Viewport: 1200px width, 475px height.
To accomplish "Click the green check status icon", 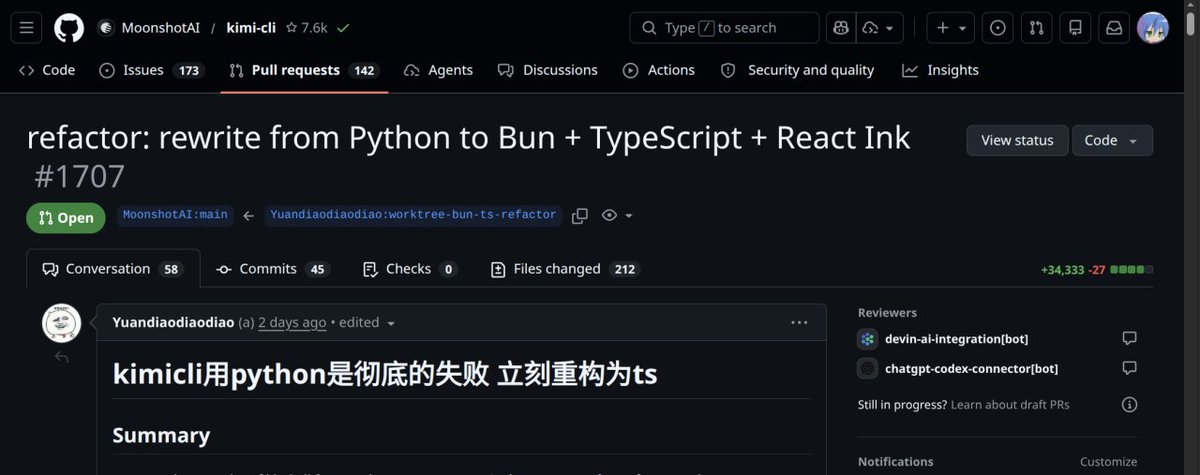I will [343, 28].
